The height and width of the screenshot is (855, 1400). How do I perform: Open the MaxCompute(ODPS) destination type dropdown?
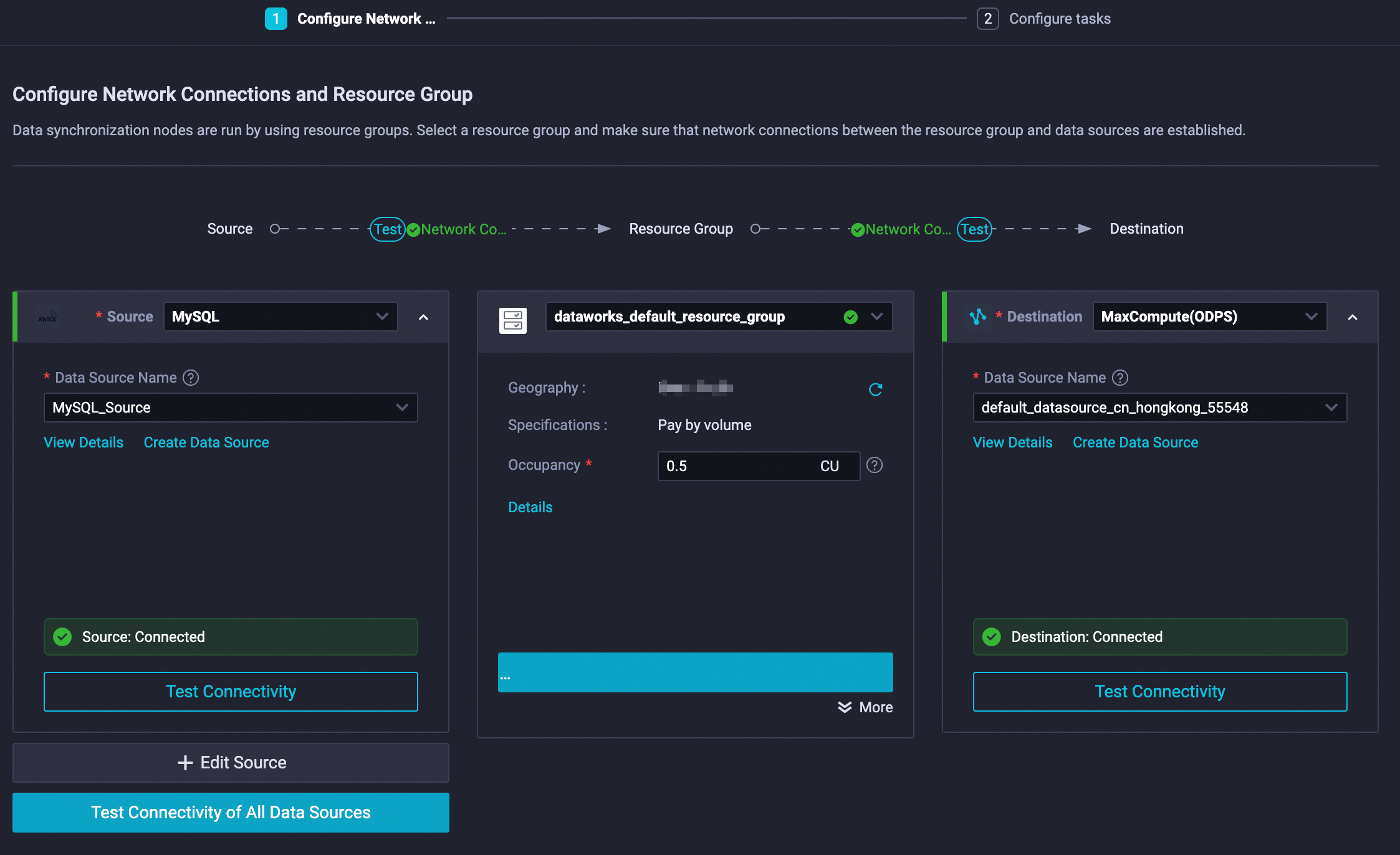1209,317
